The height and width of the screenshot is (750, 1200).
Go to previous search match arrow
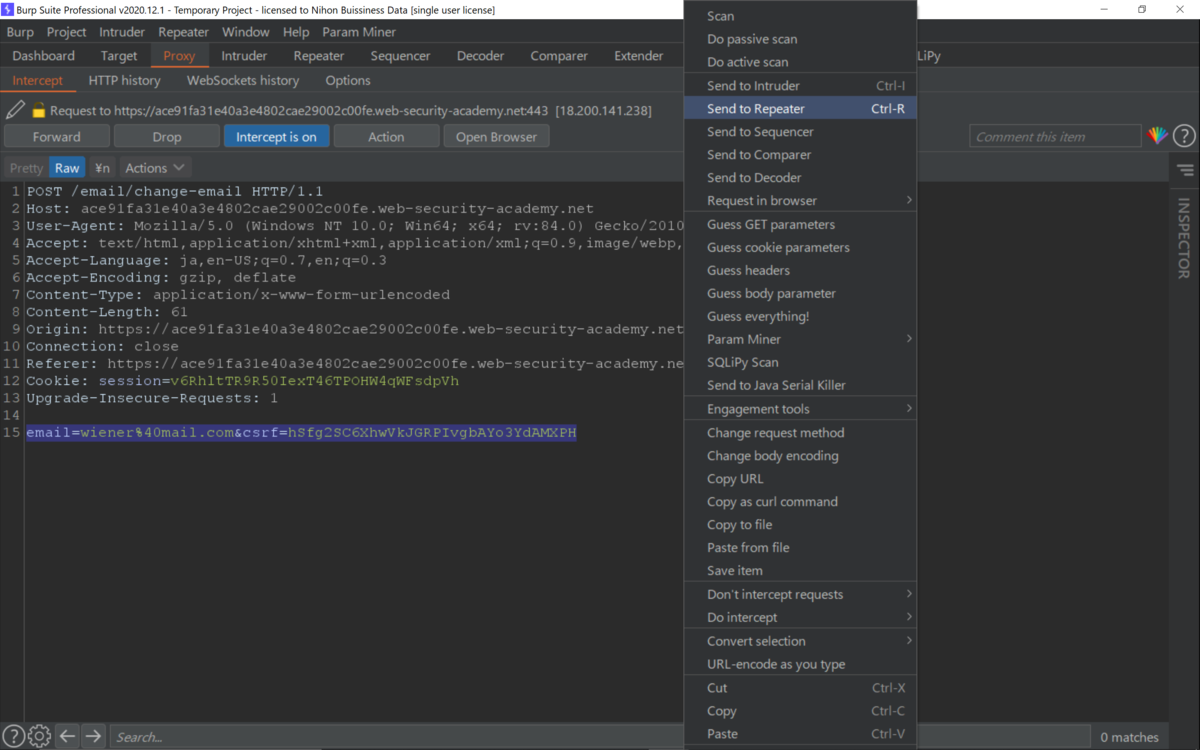click(x=67, y=736)
